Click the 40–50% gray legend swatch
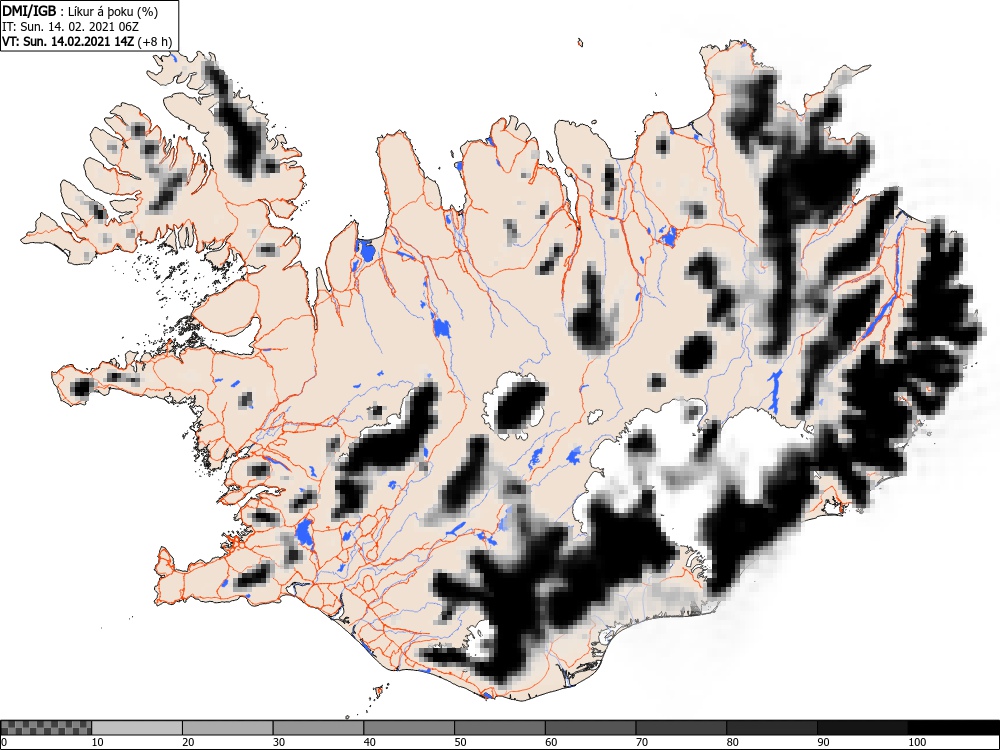 click(x=409, y=728)
